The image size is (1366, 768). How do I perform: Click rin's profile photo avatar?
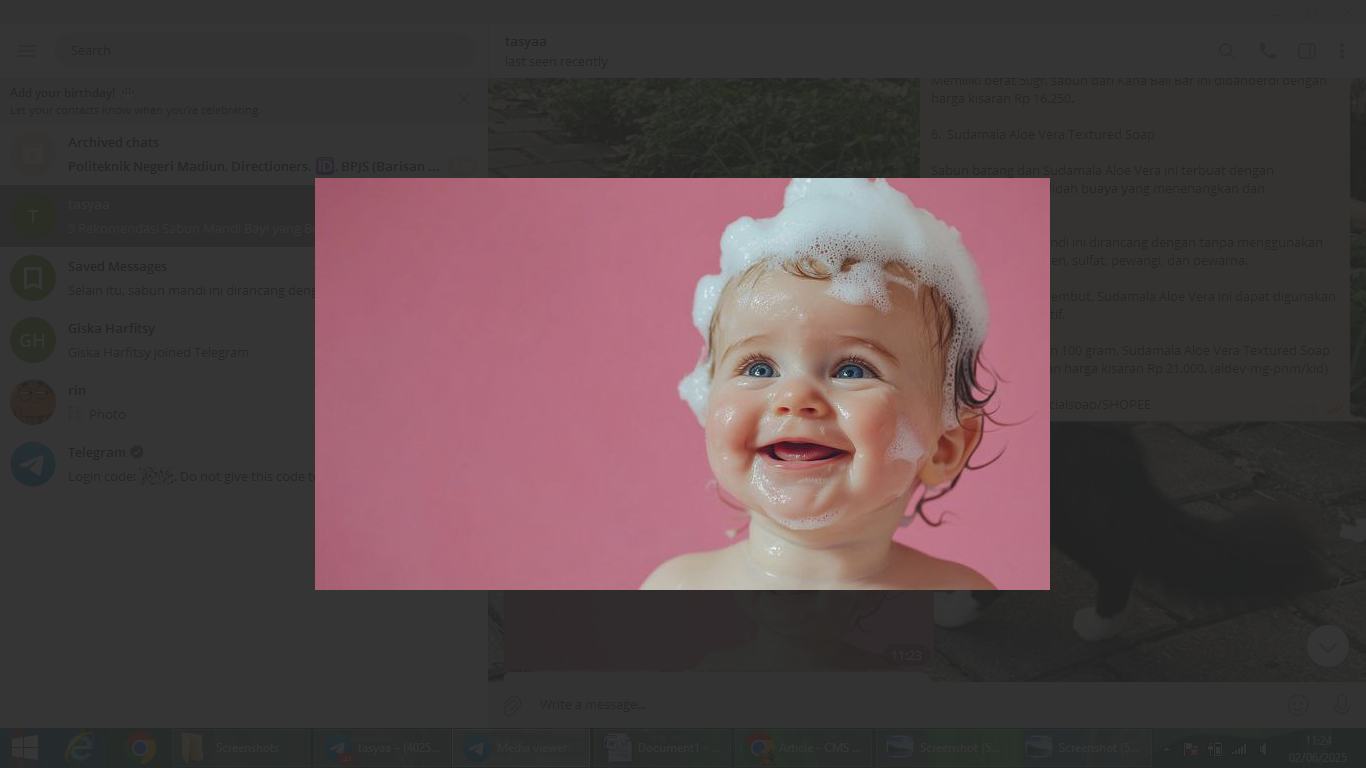click(x=33, y=402)
